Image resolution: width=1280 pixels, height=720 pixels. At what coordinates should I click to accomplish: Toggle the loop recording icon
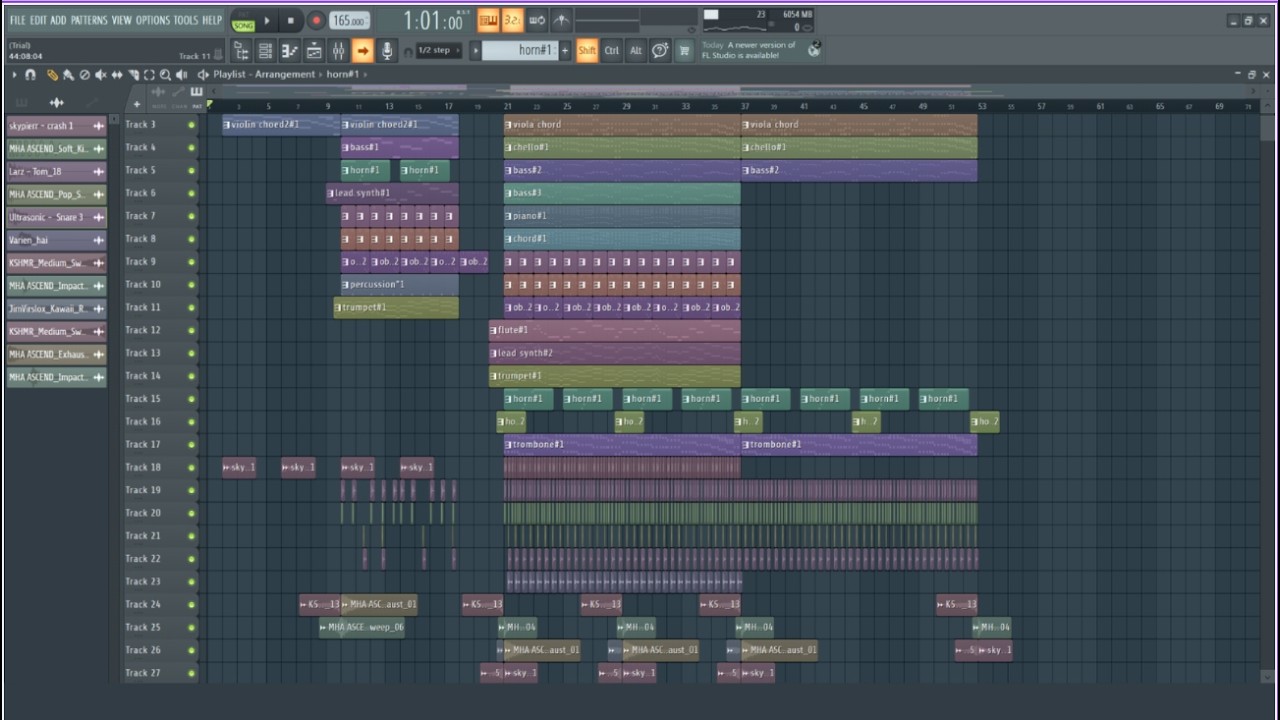tap(537, 20)
